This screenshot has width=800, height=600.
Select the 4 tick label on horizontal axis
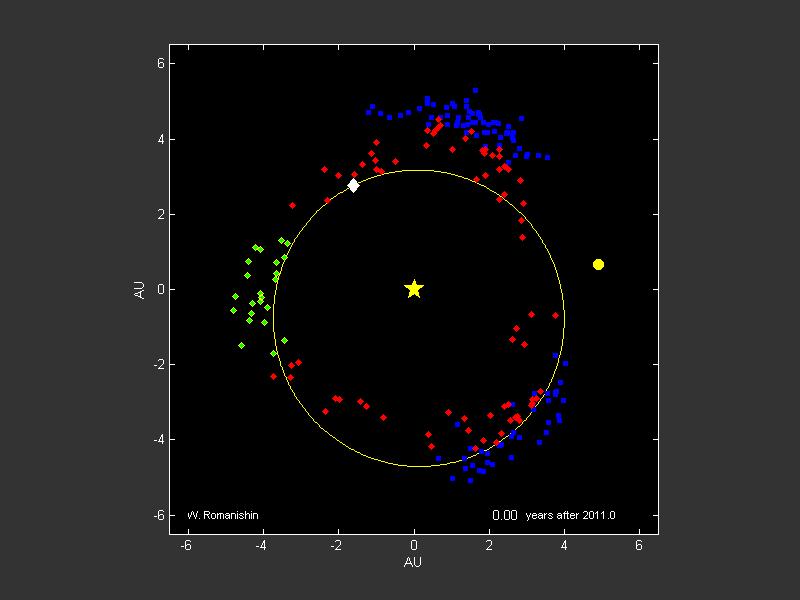[x=564, y=545]
